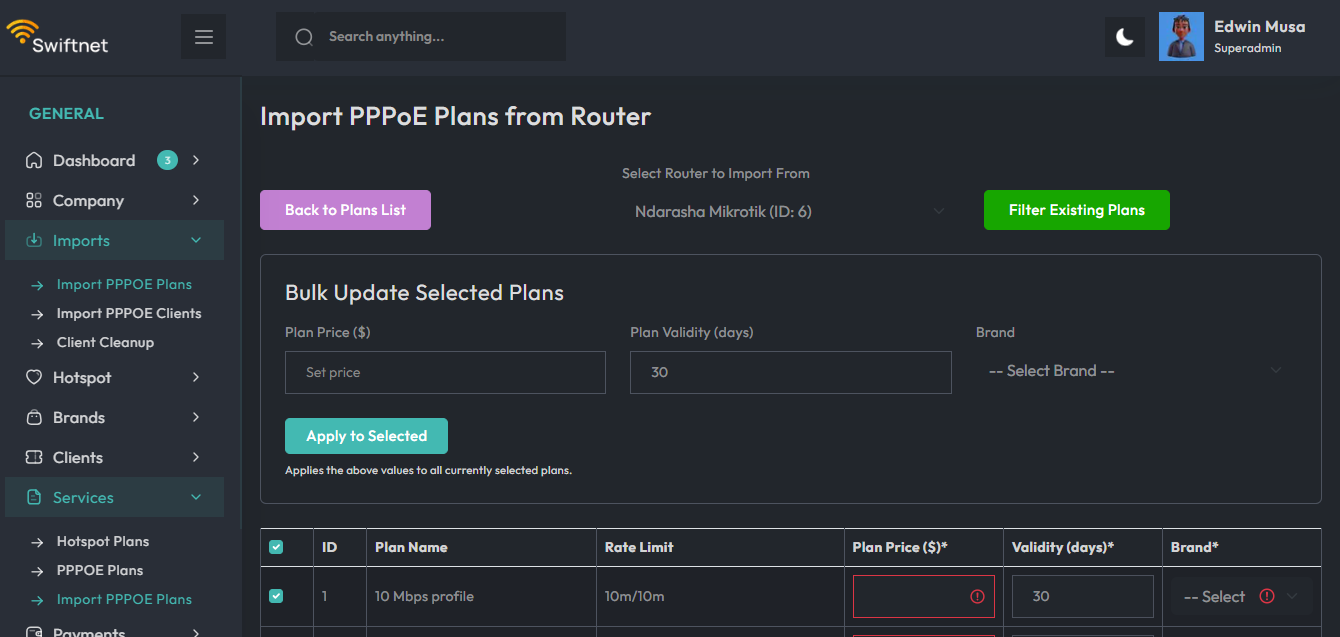Open the Select Router dropdown
This screenshot has height=637, width=1340.
(x=789, y=211)
